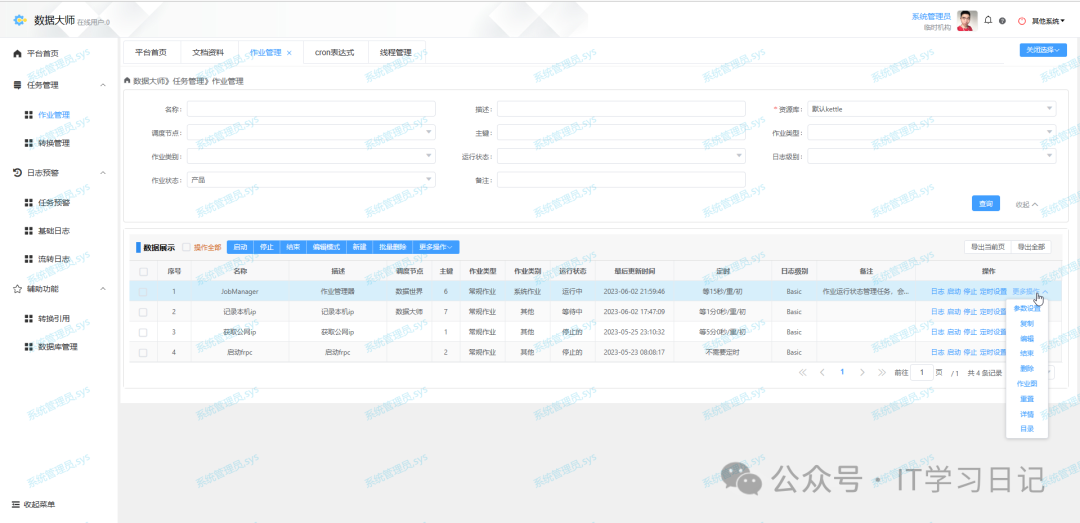
Task: Click the user avatar photo
Action: (967, 21)
